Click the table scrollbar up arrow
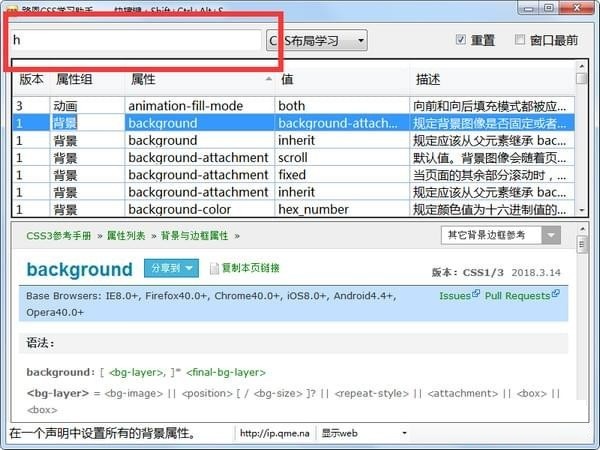Screen dimensions: 600x450 click(581, 78)
